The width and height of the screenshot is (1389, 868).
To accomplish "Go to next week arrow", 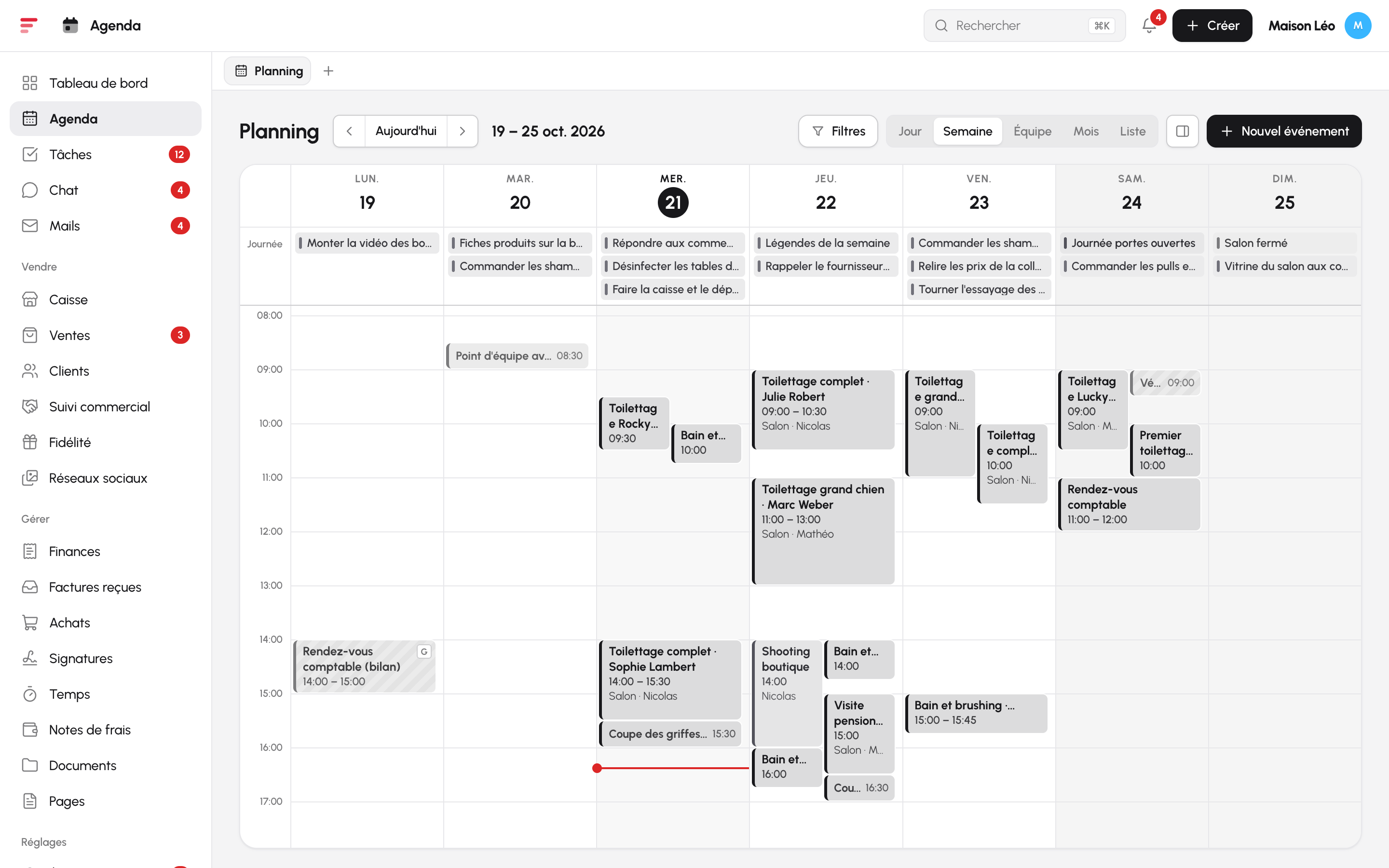I will pyautogui.click(x=462, y=131).
